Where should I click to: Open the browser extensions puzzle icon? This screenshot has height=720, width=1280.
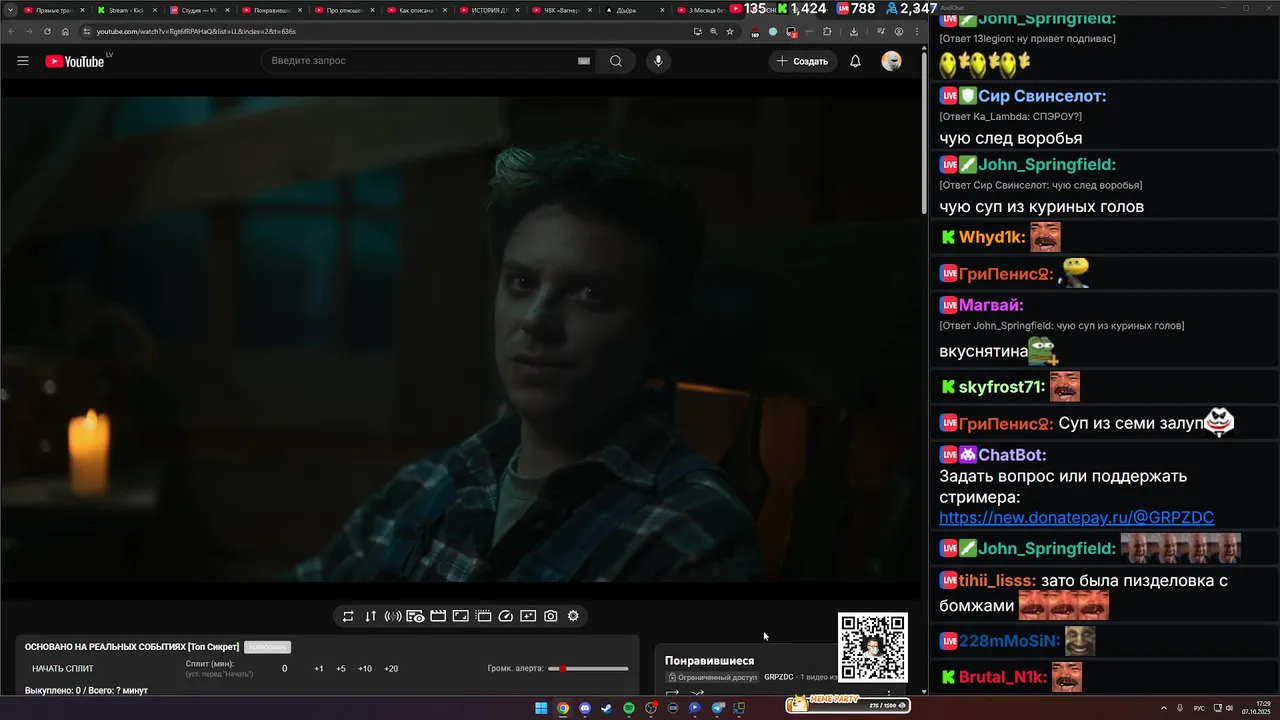click(x=827, y=31)
